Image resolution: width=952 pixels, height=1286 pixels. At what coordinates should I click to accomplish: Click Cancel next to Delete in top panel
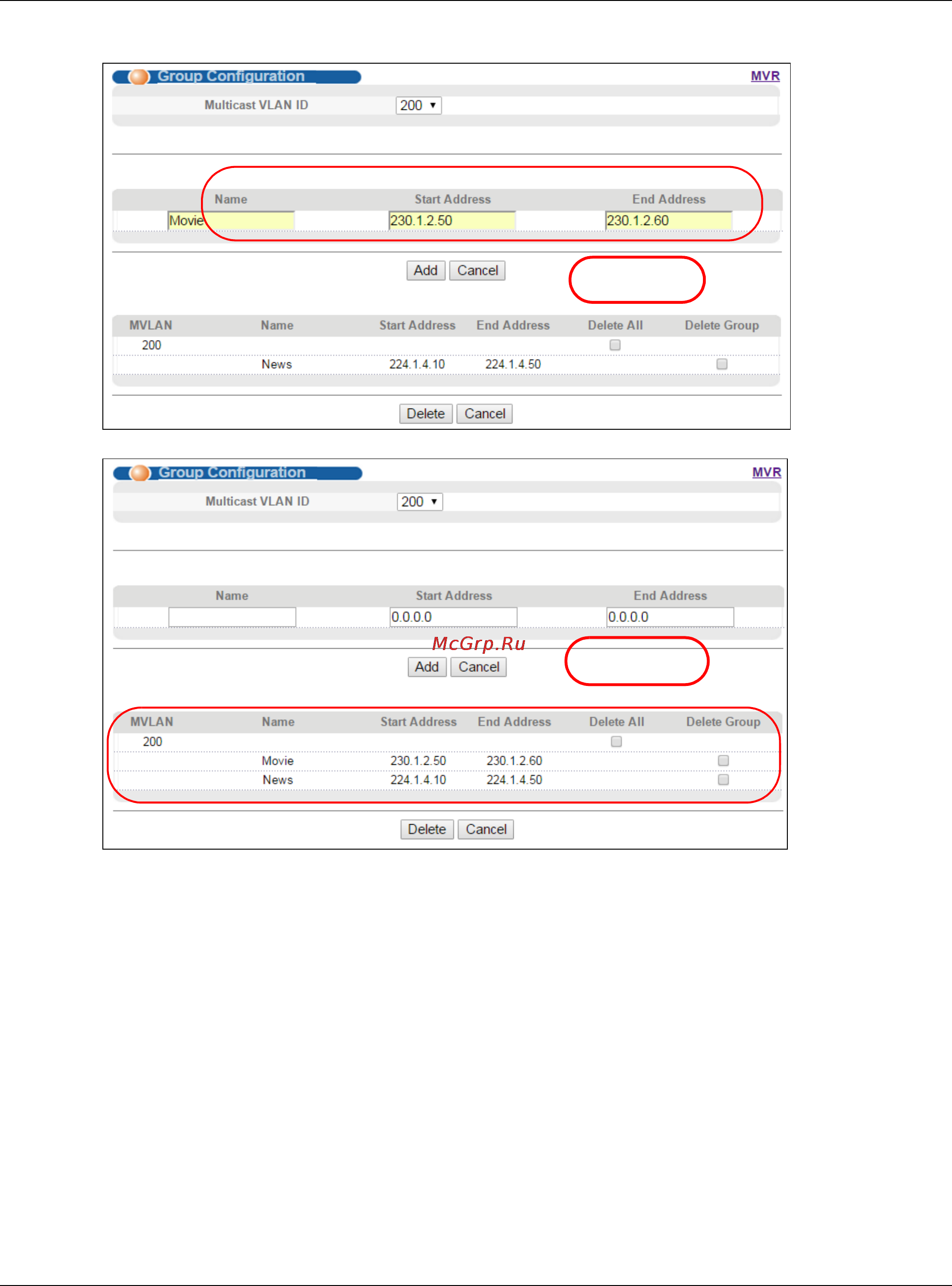click(484, 414)
